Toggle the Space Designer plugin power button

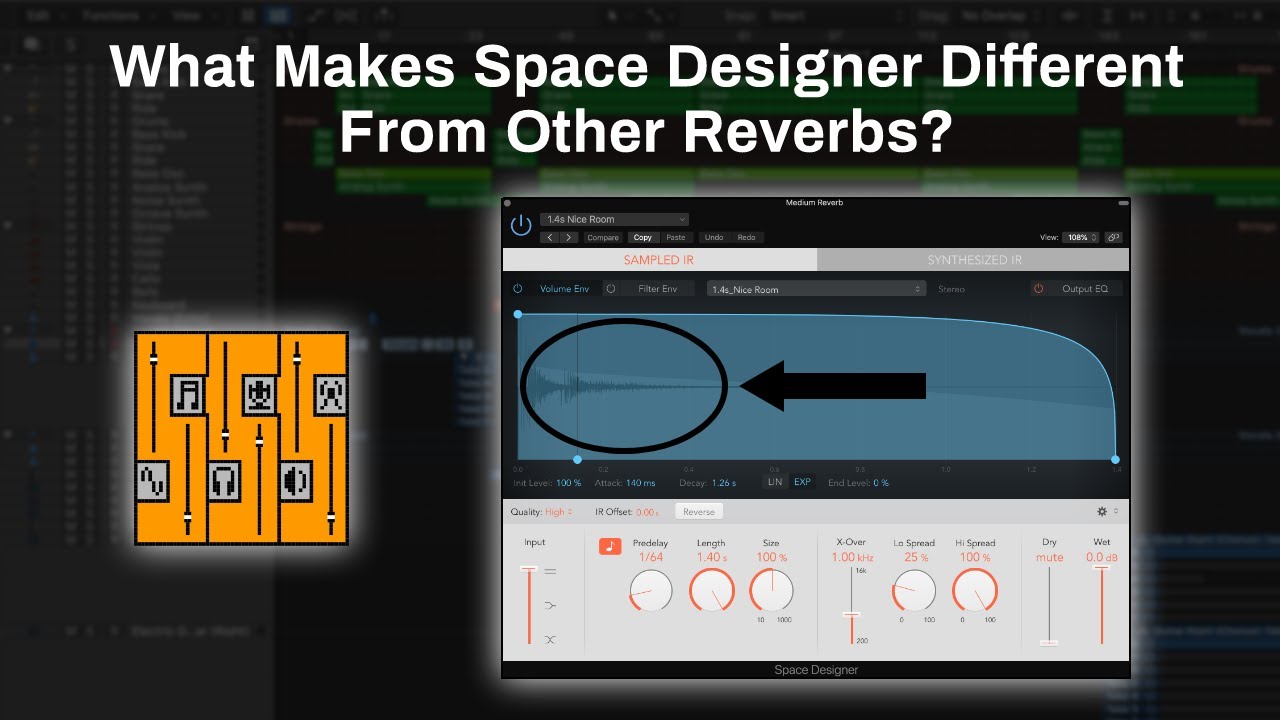(521, 225)
